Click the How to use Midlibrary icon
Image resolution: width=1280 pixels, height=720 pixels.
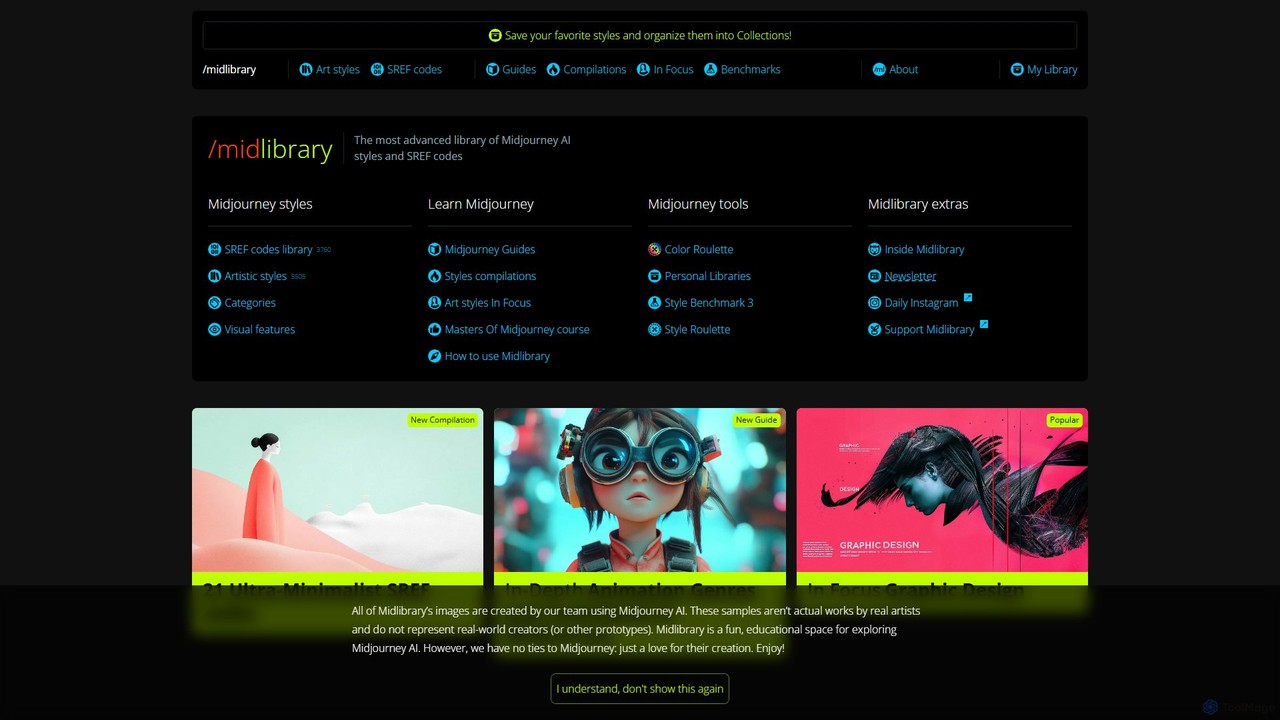pyautogui.click(x=434, y=356)
